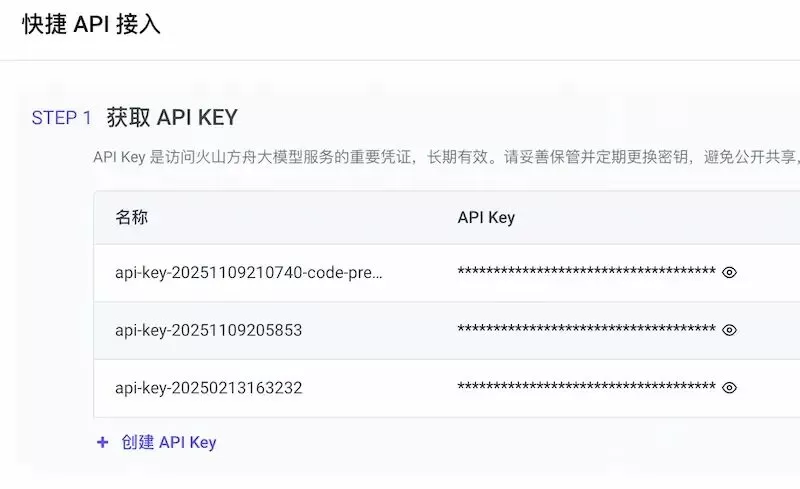Open the 创建 API Key link
800x489 pixels.
(169, 442)
